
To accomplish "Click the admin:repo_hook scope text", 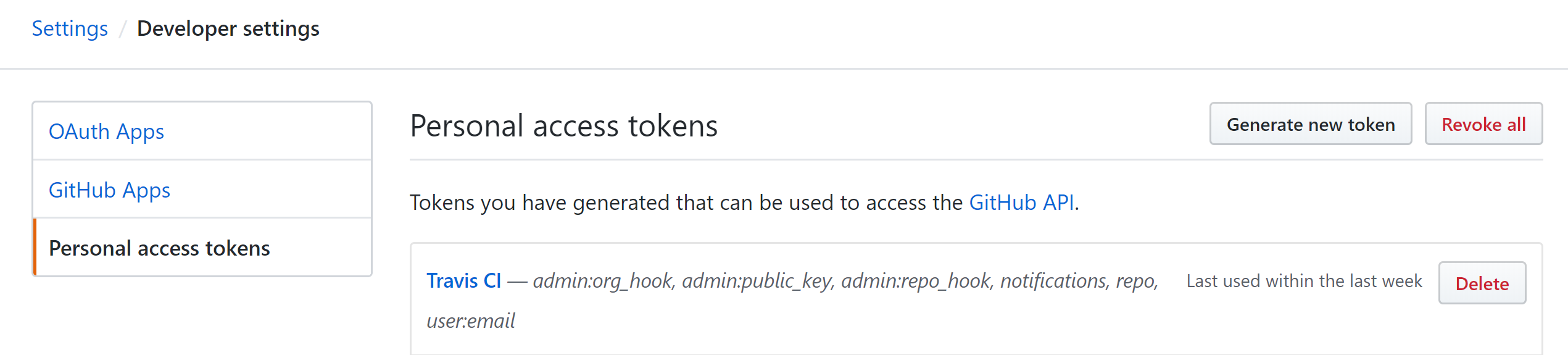I will click(x=916, y=281).
